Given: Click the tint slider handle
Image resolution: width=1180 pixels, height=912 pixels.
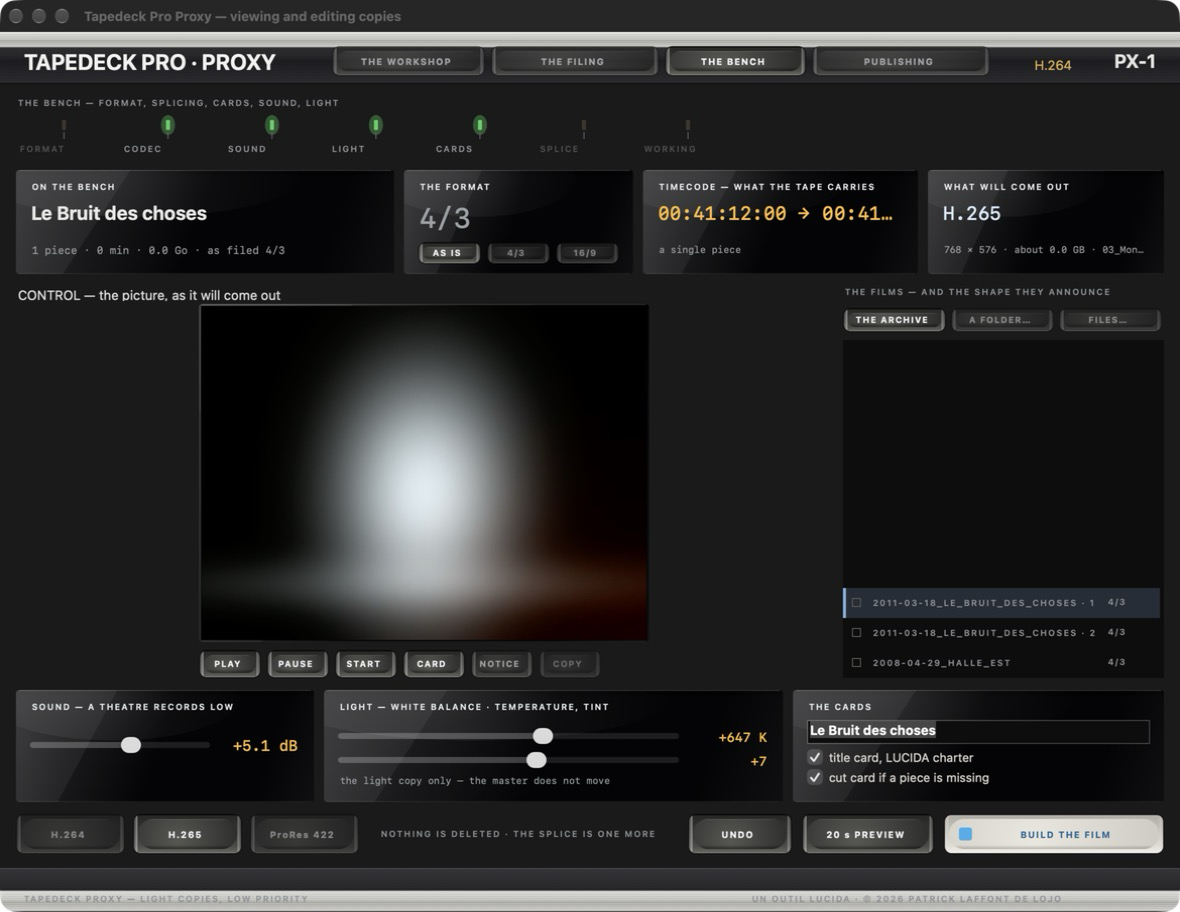Looking at the screenshot, I should (x=537, y=760).
